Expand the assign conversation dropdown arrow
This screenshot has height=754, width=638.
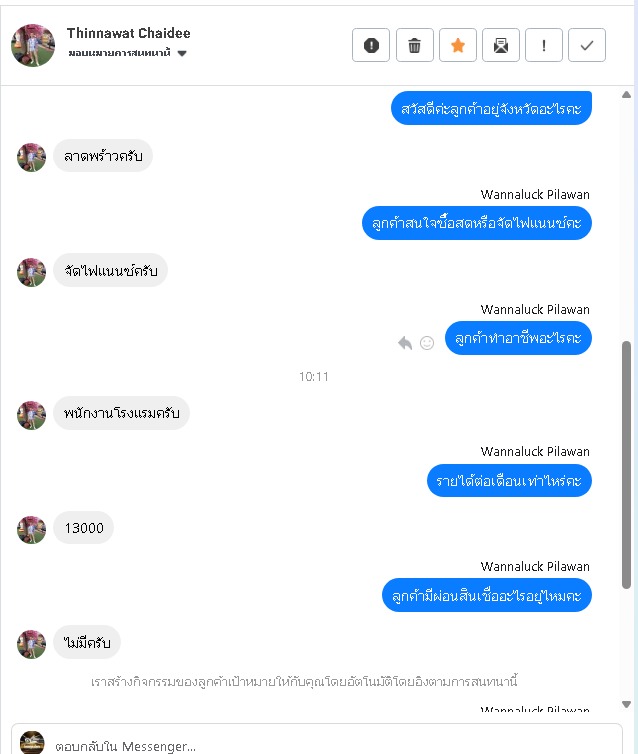pos(182,53)
